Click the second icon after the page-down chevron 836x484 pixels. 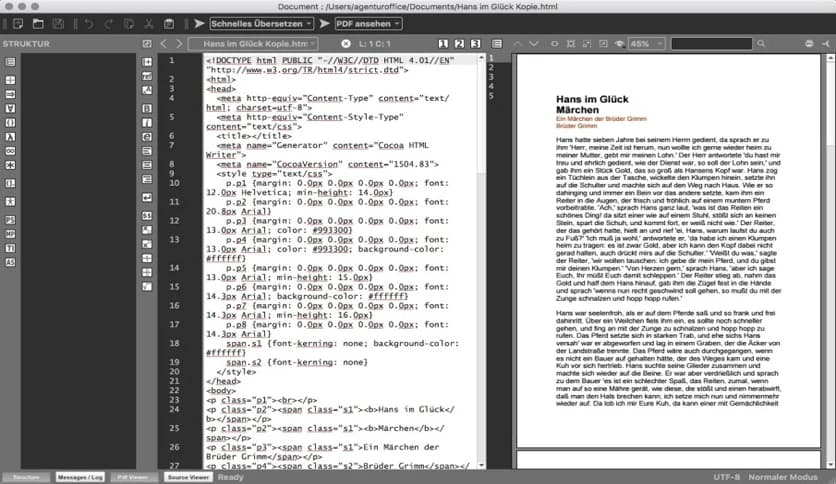pyautogui.click(x=570, y=44)
